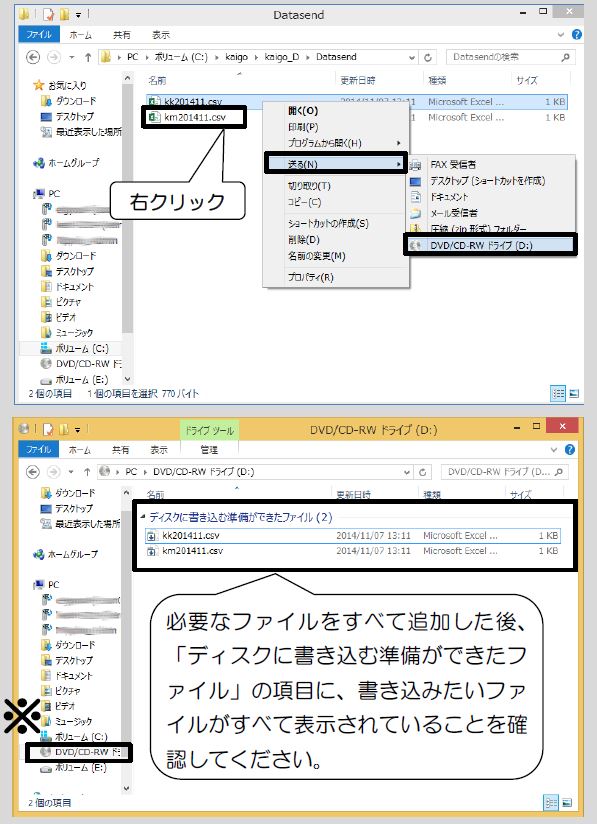Go up one folder level in Datasend window
This screenshot has width=597, height=824.
tap(88, 57)
